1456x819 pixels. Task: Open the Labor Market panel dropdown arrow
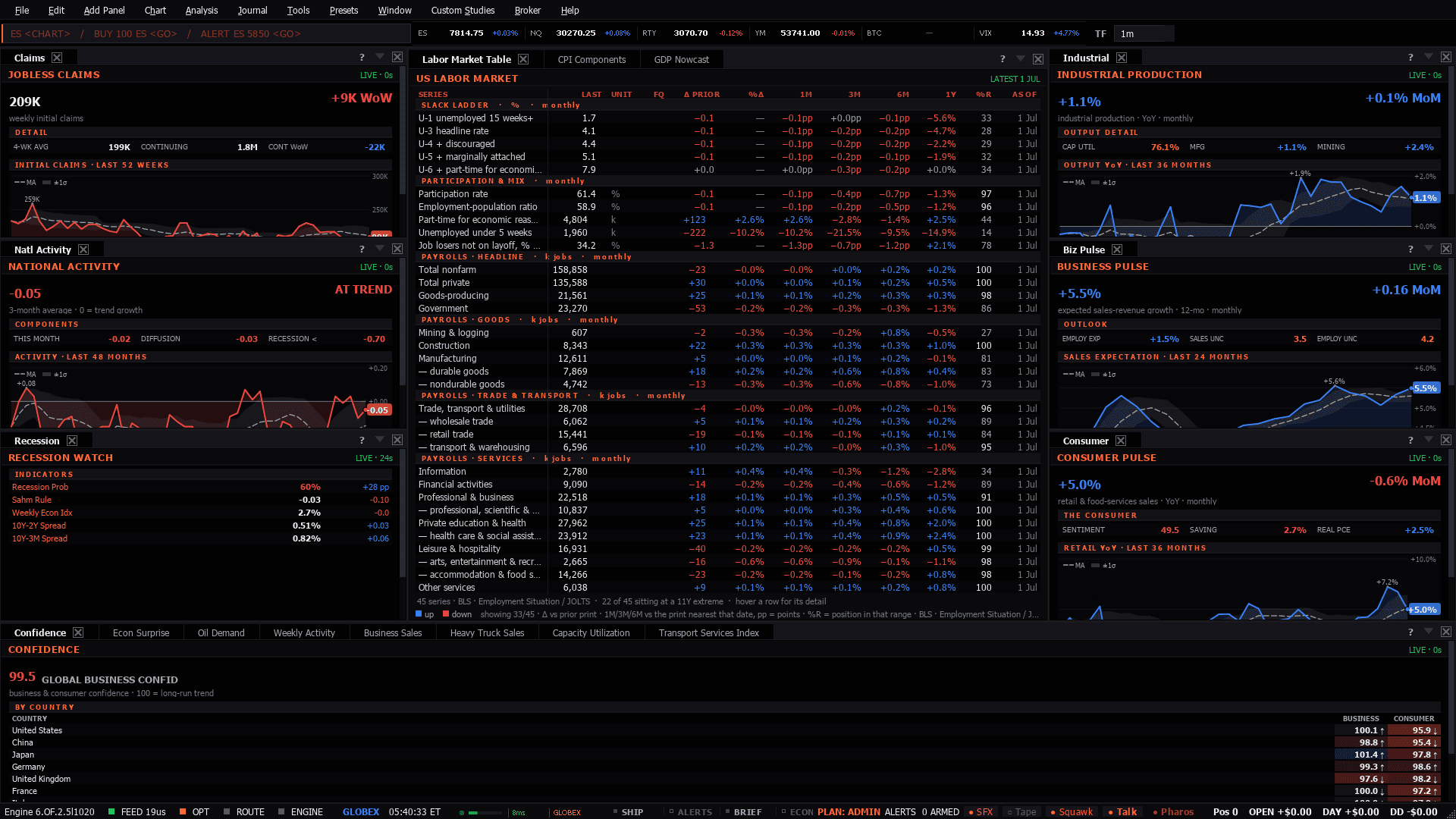pos(1021,59)
